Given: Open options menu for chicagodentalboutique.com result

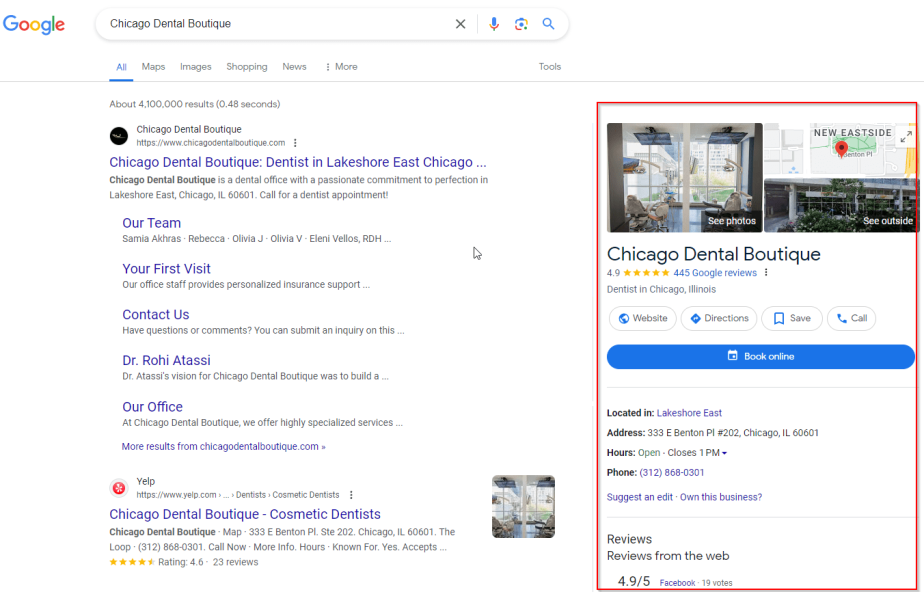Looking at the screenshot, I should click(x=295, y=143).
